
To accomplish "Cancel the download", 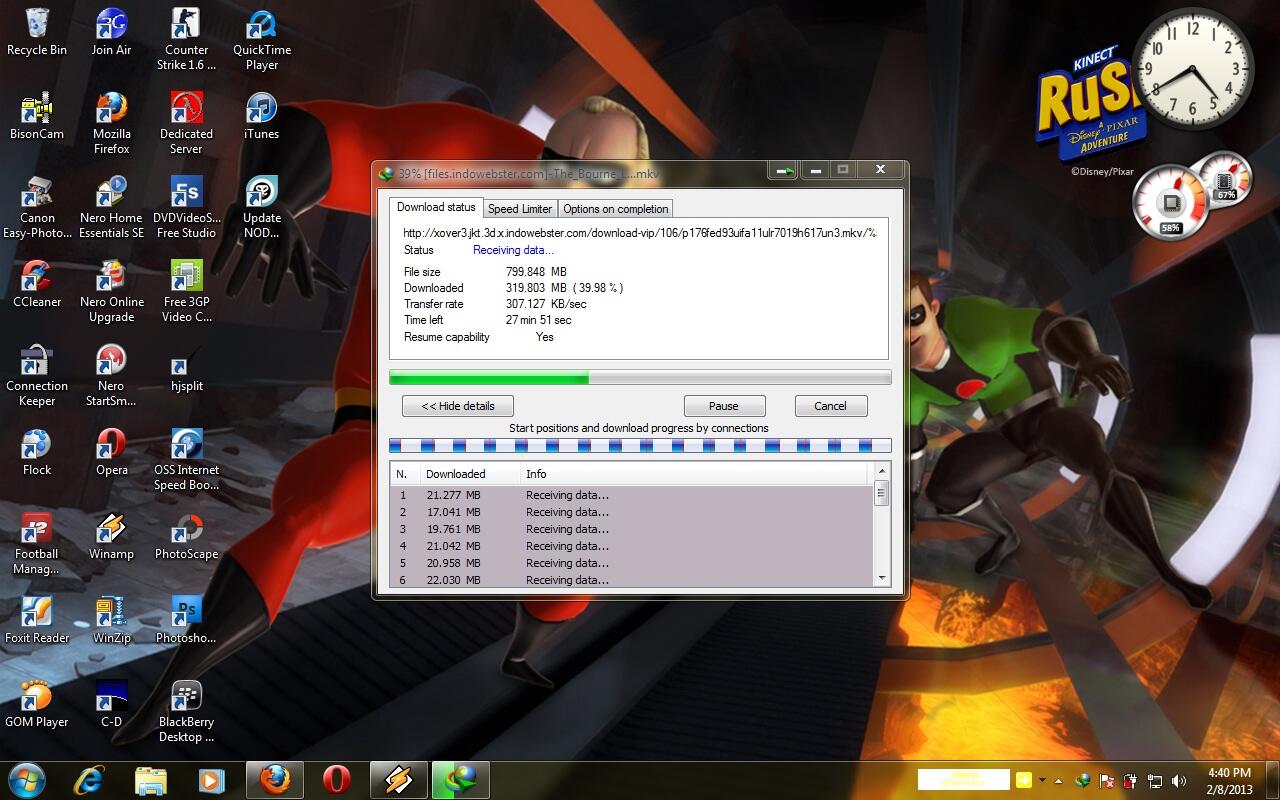I will coord(830,406).
